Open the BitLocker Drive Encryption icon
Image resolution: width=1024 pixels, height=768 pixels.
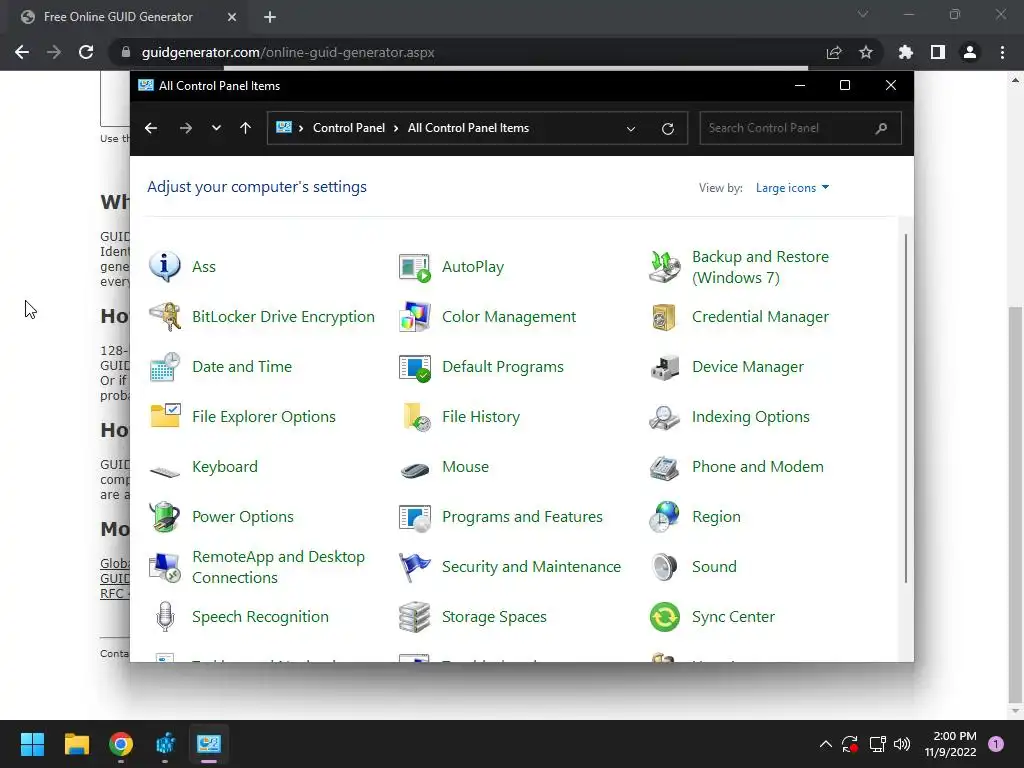pos(165,317)
